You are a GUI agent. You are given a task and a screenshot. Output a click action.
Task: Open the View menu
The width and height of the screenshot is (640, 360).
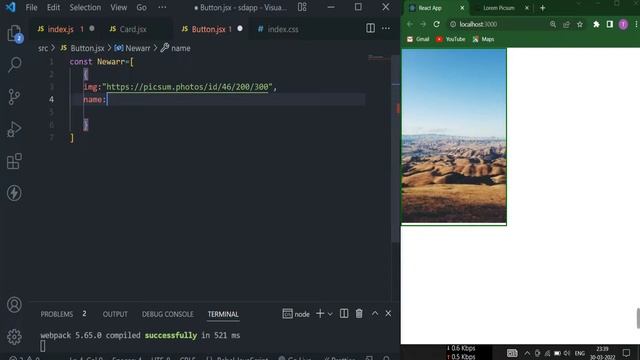[x=118, y=7]
